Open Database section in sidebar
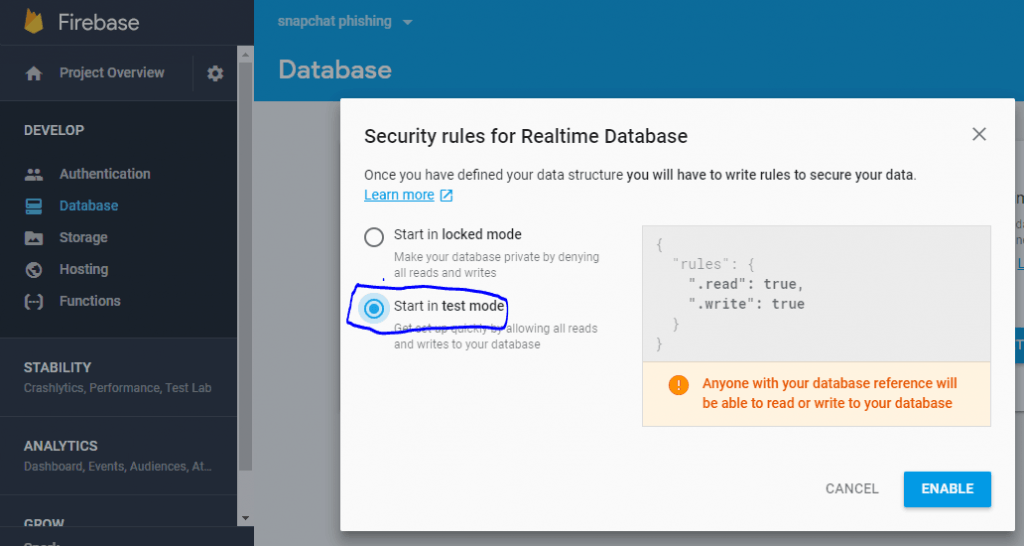The image size is (1024, 546). click(89, 206)
